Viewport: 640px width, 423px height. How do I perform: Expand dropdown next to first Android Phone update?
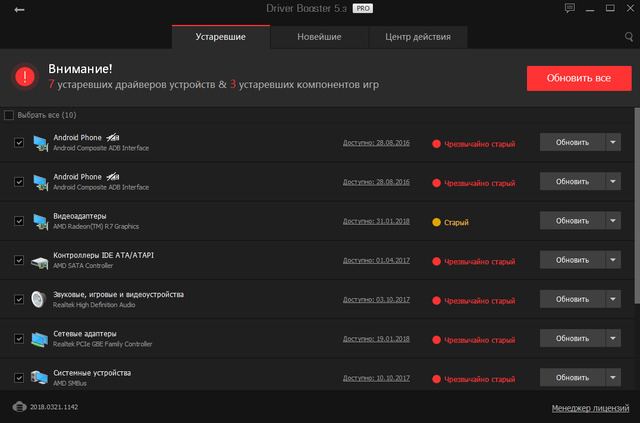coord(614,143)
